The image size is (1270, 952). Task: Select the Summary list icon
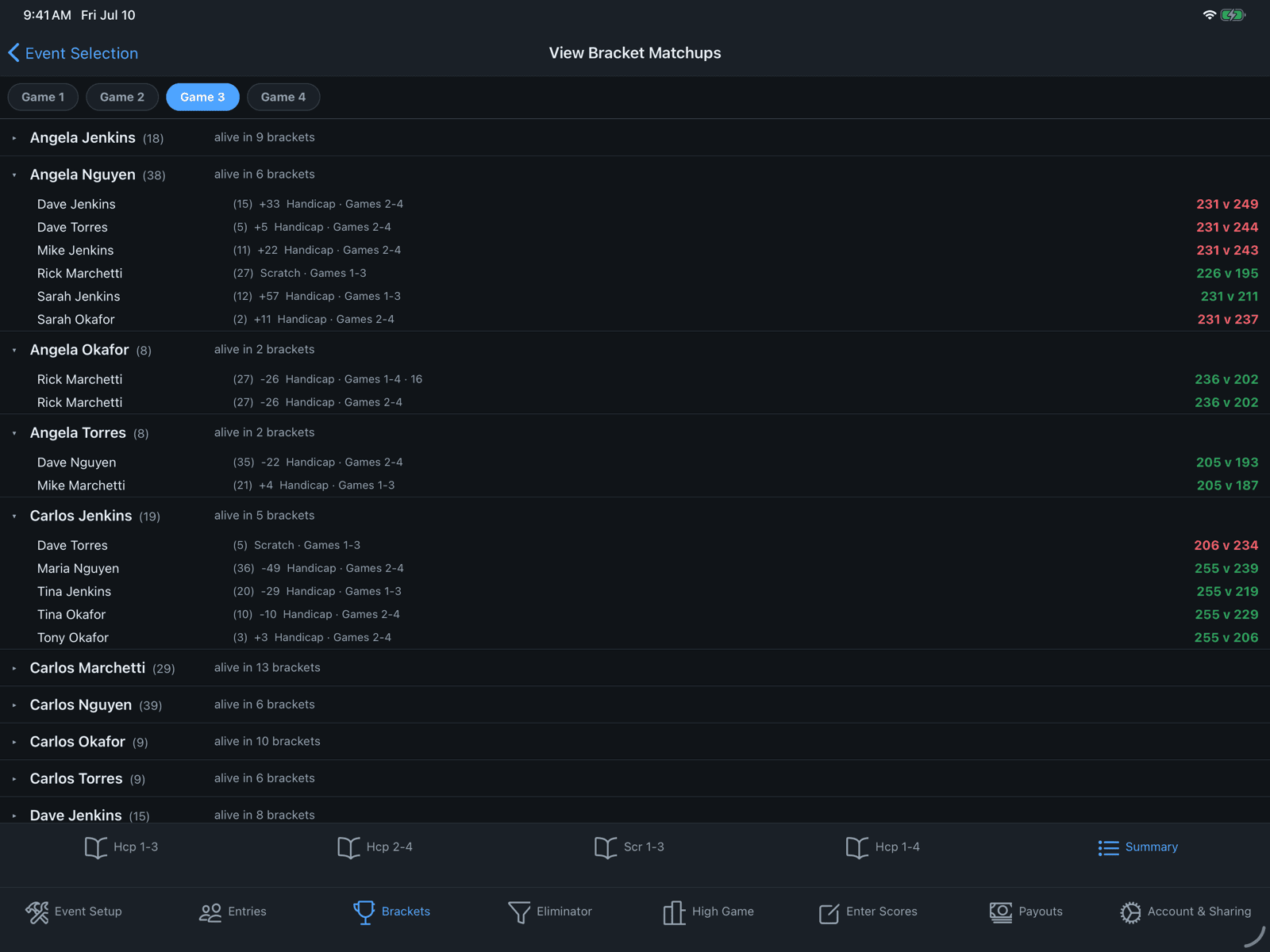(x=1108, y=848)
